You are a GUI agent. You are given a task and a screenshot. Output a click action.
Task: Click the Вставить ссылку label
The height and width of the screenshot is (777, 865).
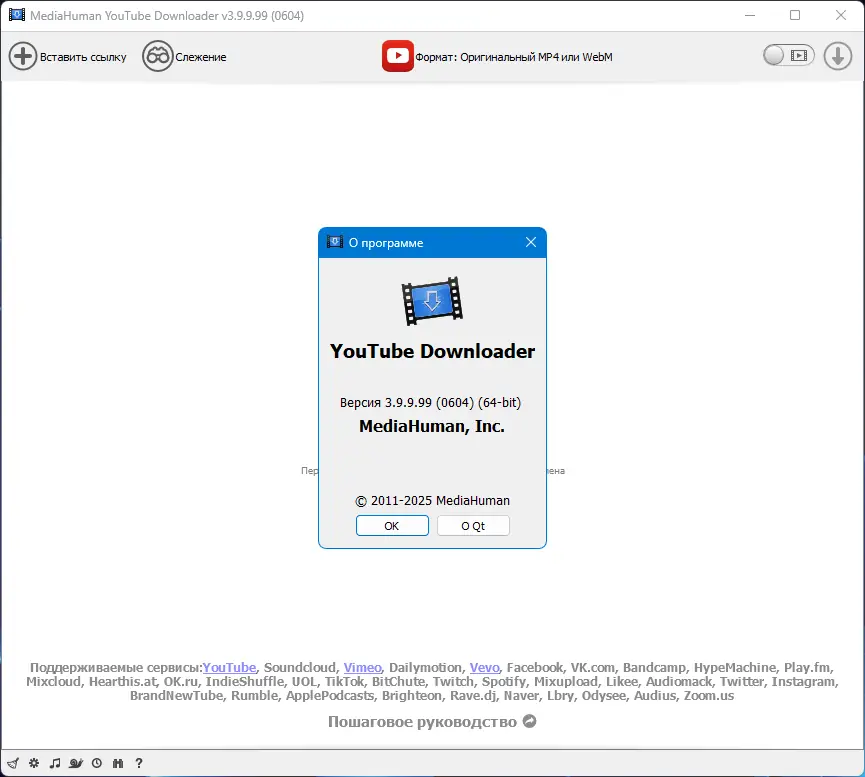[x=83, y=57]
